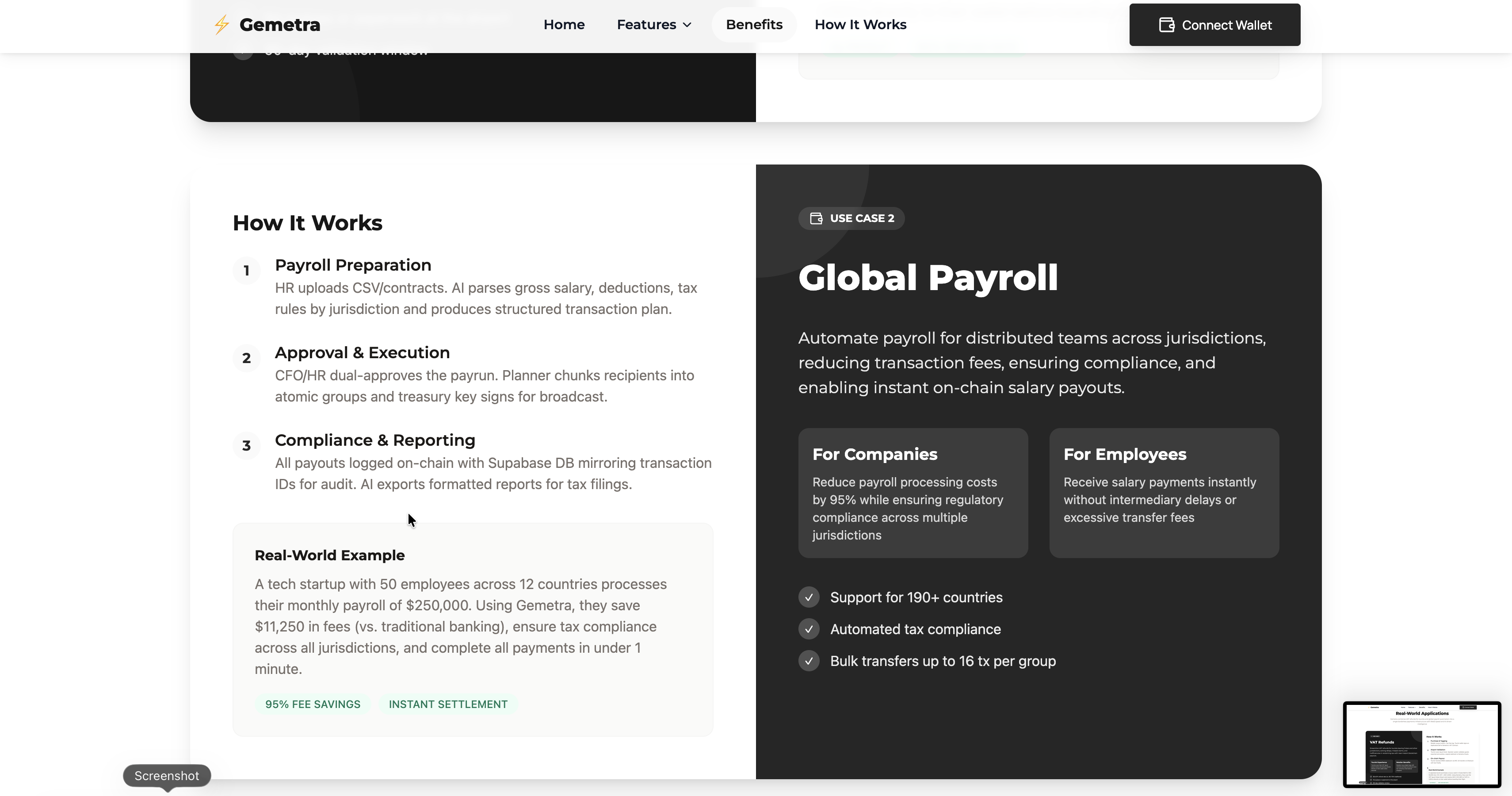Click the wallet icon in Connect Wallet button
Screen dimensions: 1512x796
tap(1166, 25)
